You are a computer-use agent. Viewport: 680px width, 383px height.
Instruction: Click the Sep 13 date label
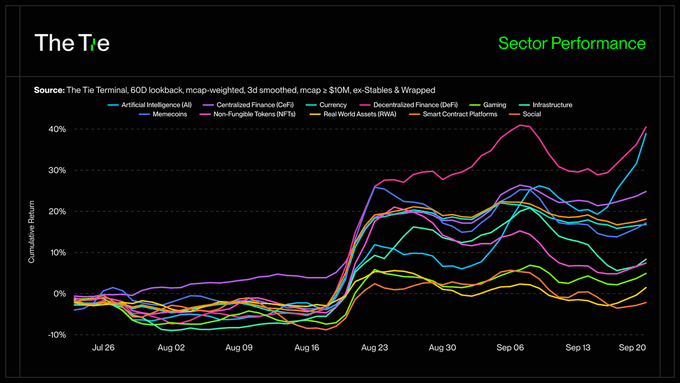578,347
